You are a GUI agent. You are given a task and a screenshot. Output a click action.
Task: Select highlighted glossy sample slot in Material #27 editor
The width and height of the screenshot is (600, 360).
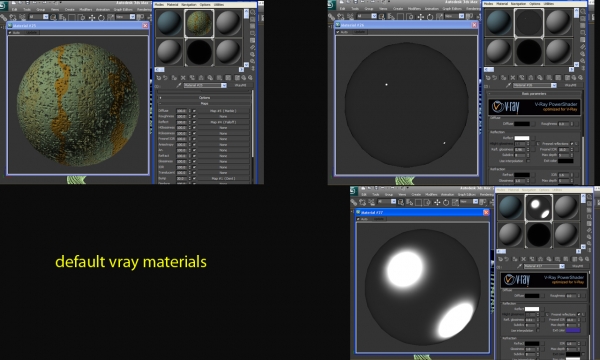pos(538,208)
